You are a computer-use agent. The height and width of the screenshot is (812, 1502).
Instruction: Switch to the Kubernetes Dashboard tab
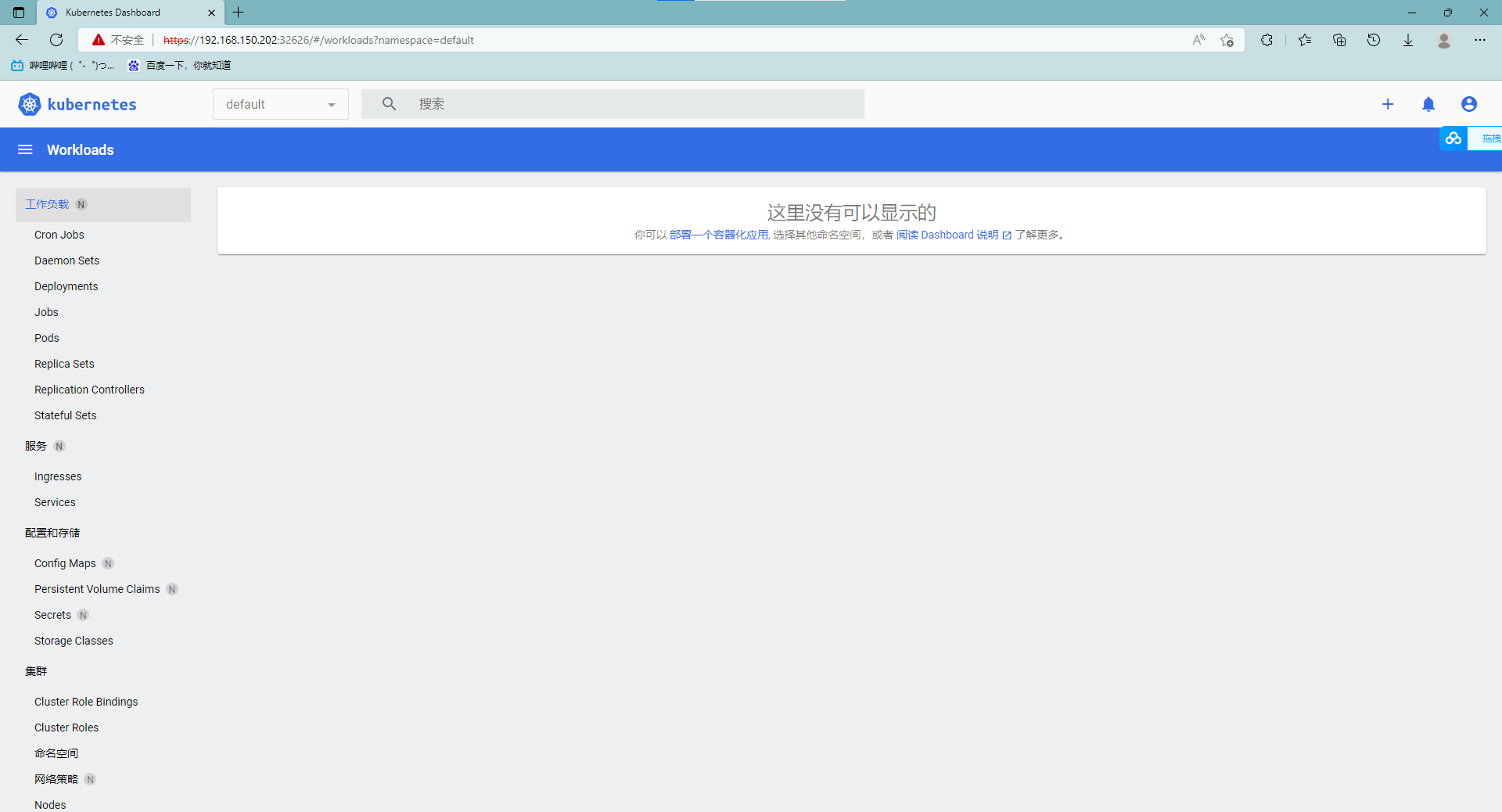click(x=113, y=13)
